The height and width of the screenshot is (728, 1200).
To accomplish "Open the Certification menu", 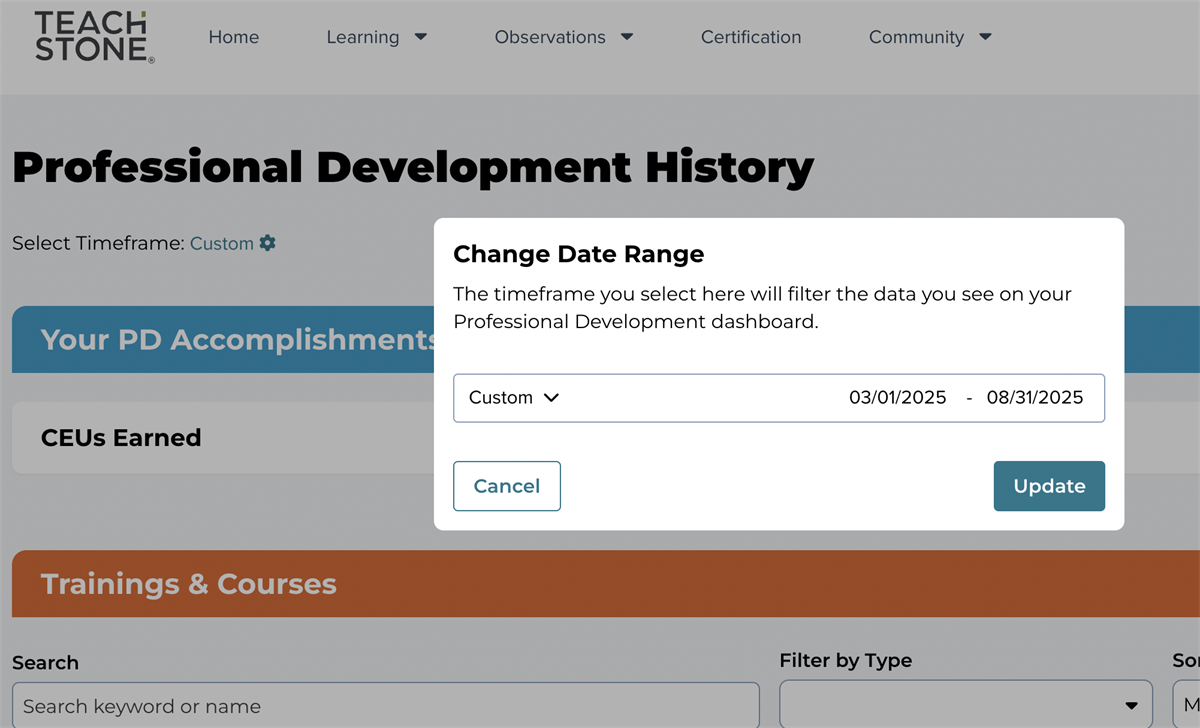I will [x=751, y=37].
